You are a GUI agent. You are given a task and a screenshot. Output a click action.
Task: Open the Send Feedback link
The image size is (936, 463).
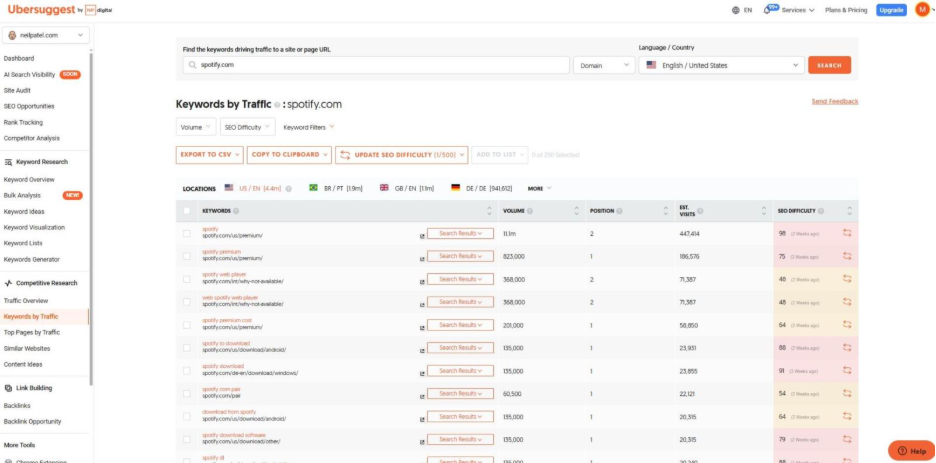[835, 101]
